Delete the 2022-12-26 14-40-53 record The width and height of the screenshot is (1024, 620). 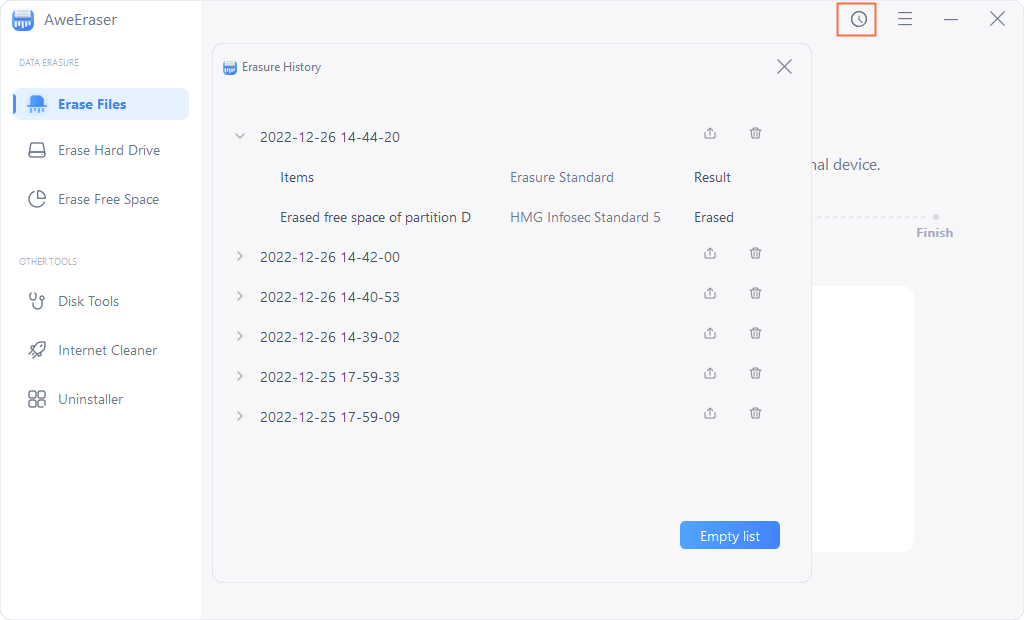755,293
